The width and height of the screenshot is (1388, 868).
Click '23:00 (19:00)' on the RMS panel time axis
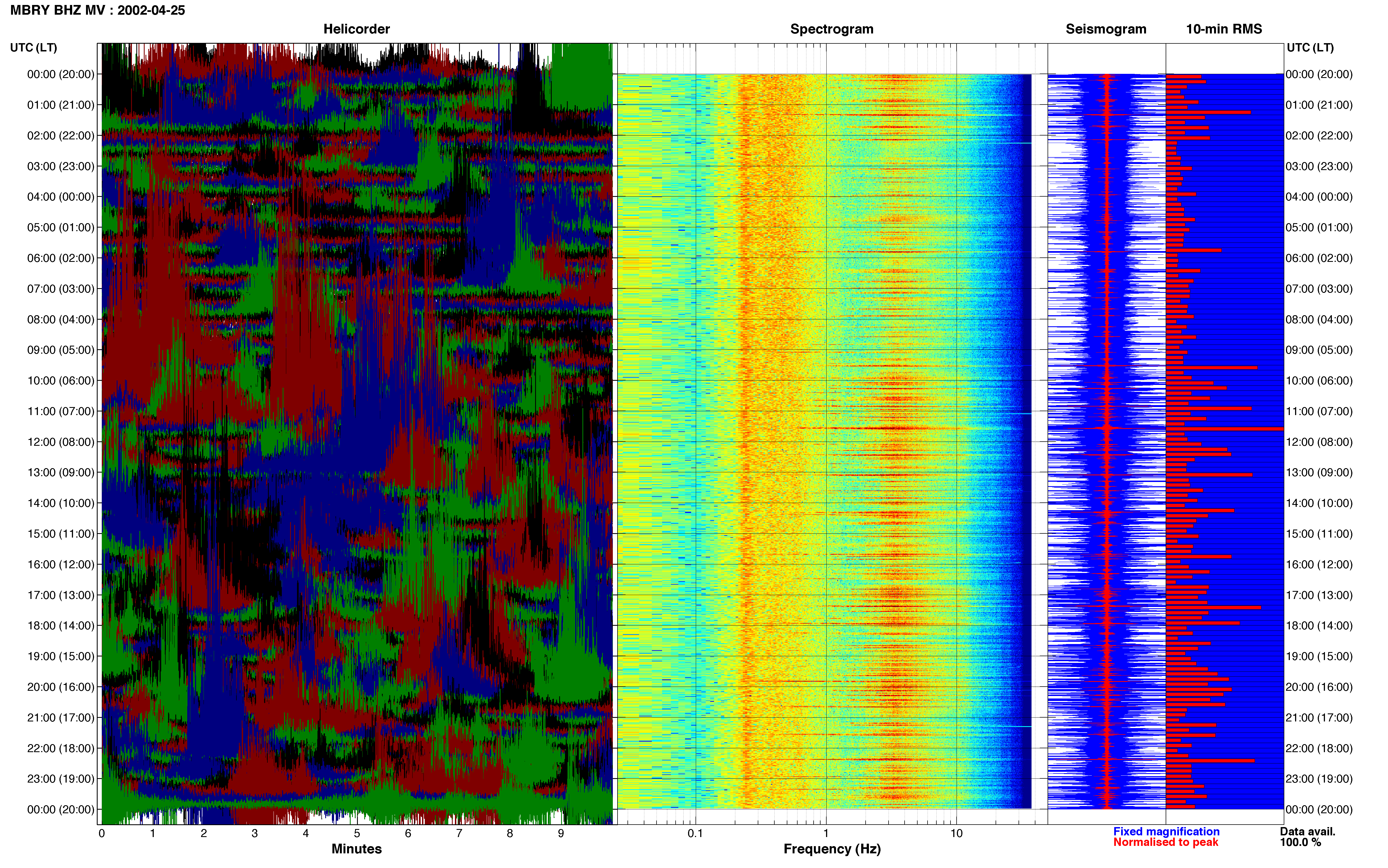[1319, 779]
